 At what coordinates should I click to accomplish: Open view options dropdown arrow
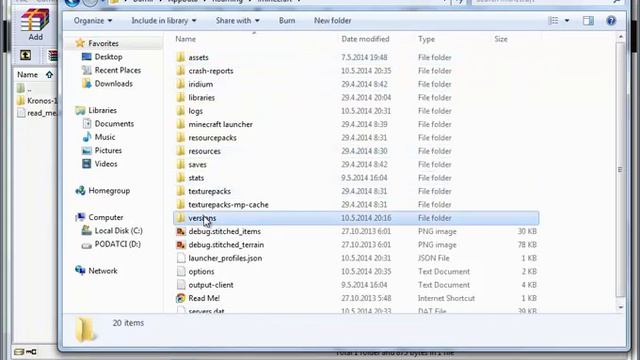pyautogui.click(x=567, y=20)
